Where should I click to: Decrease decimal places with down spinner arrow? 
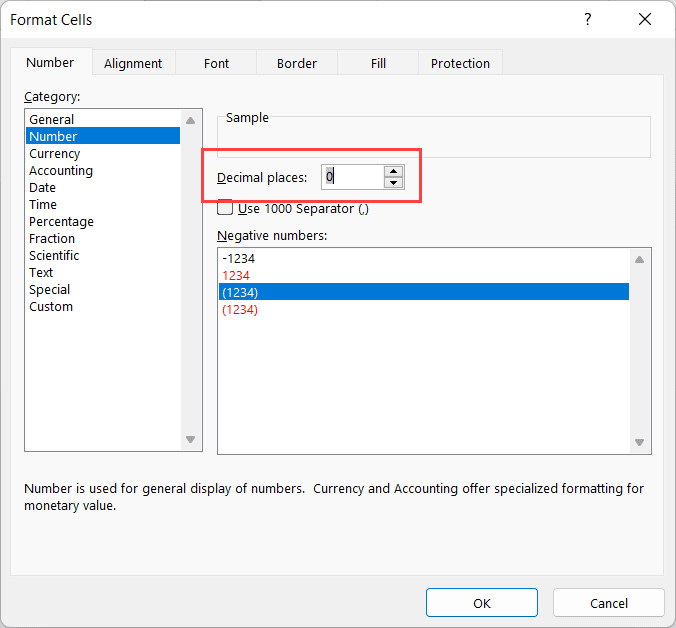(393, 182)
